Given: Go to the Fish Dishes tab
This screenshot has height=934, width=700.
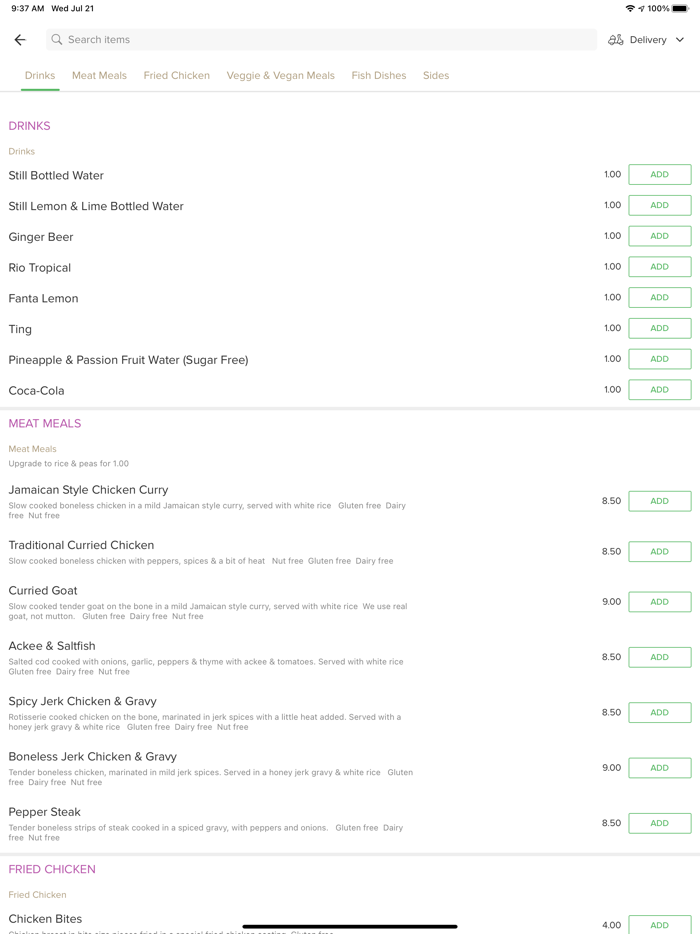Looking at the screenshot, I should [379, 76].
